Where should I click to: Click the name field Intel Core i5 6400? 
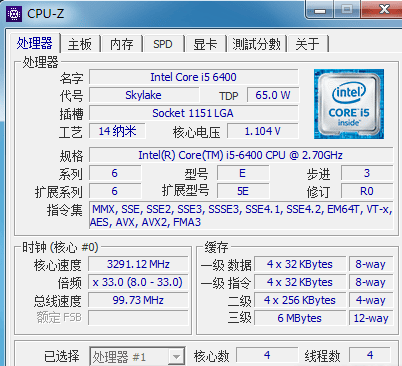(x=194, y=77)
